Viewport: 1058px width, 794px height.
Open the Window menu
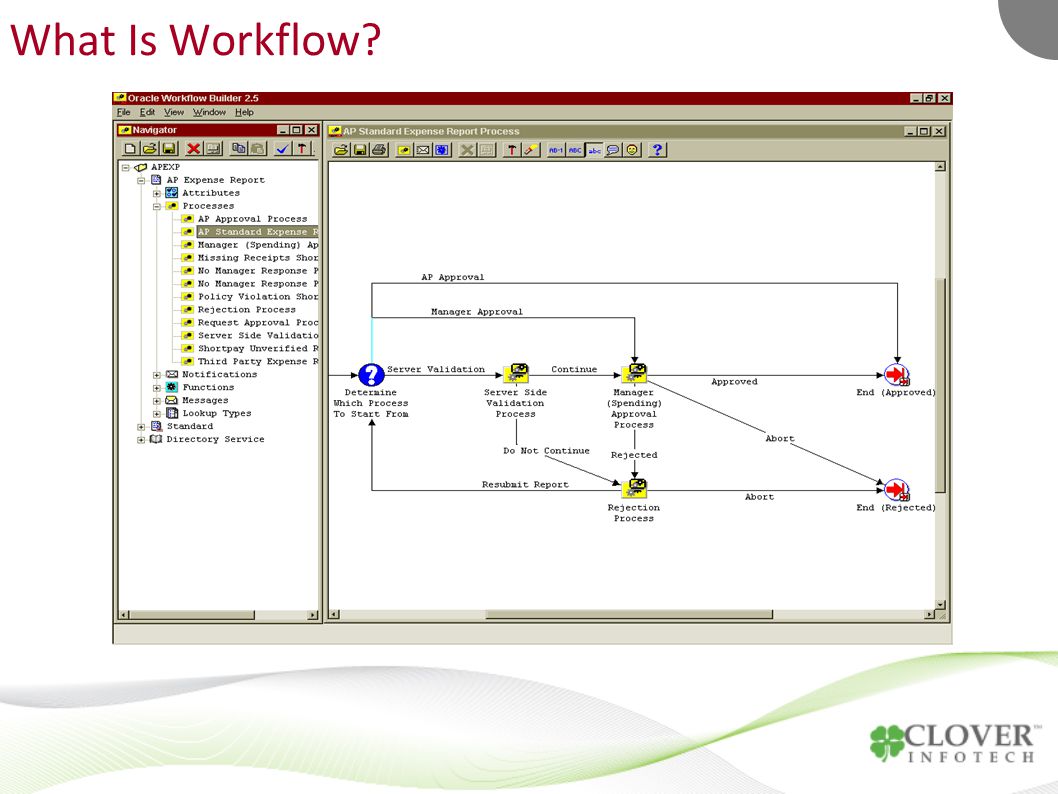209,113
